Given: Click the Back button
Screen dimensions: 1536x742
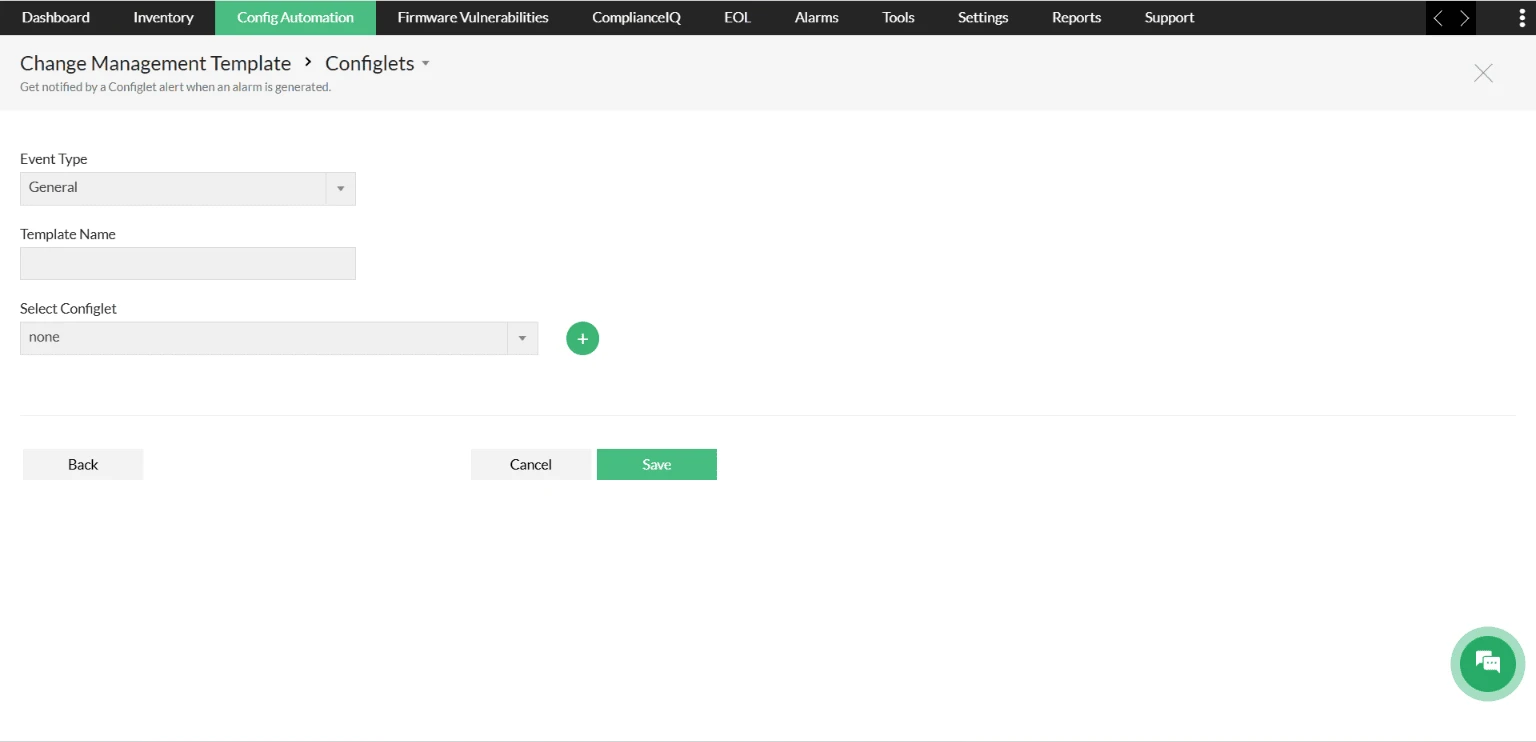Looking at the screenshot, I should point(83,464).
